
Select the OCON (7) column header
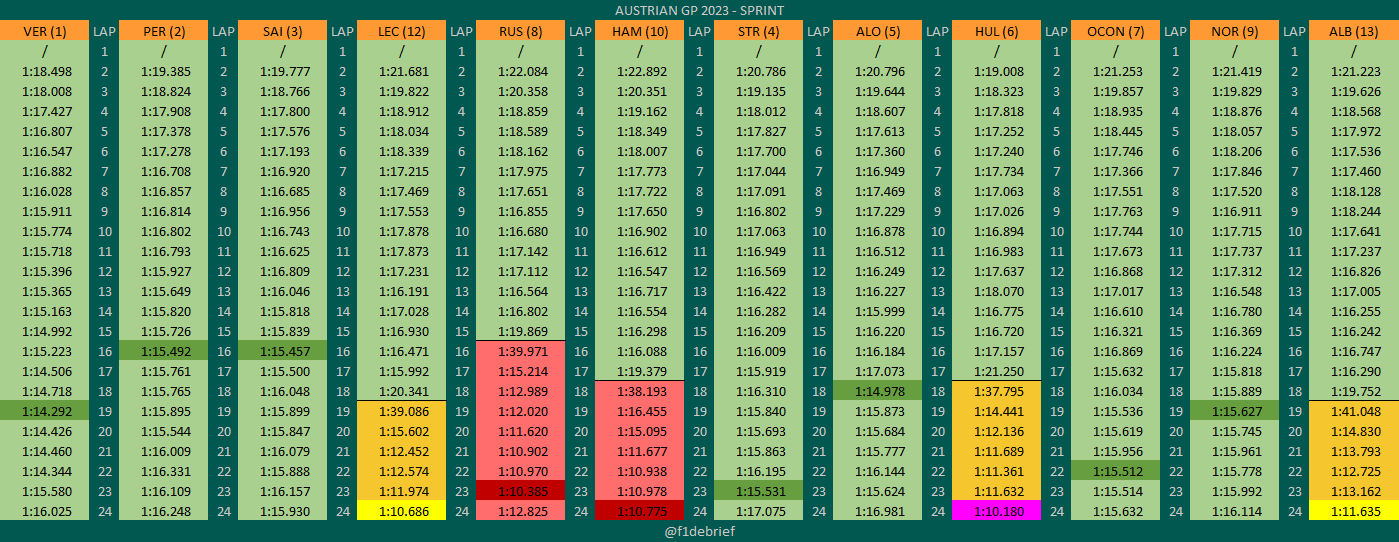1116,31
